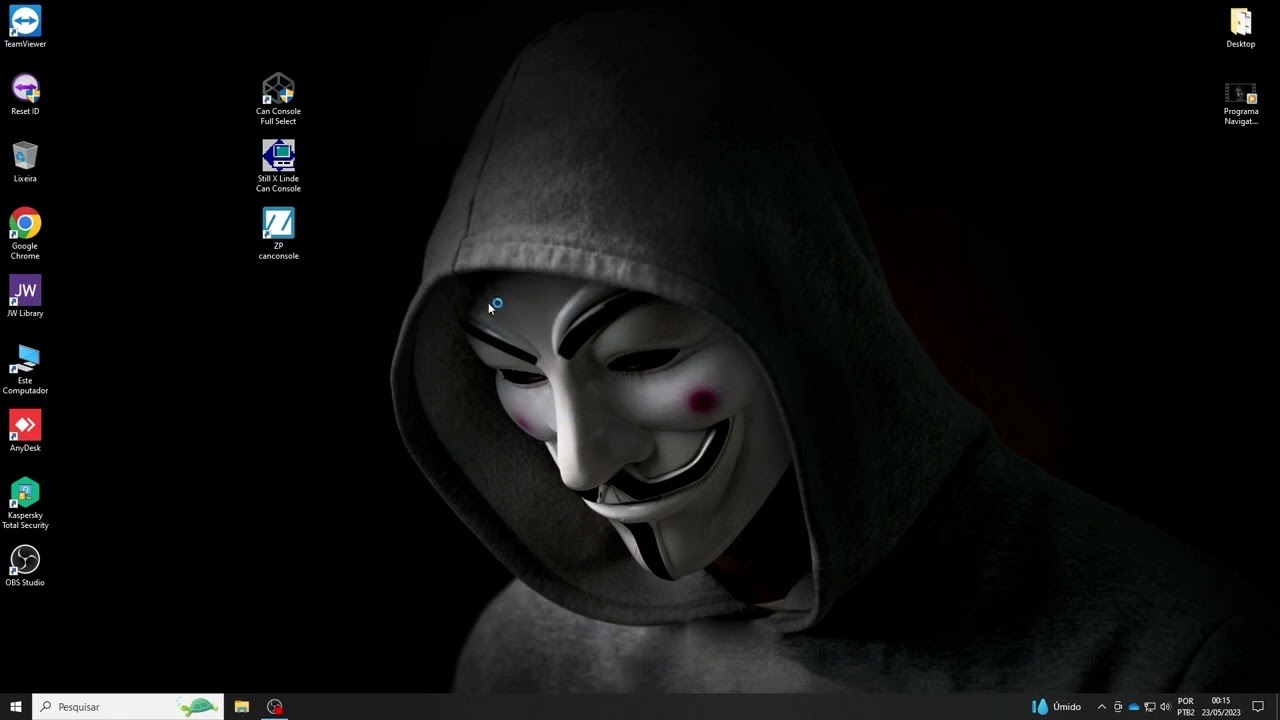Show hidden system tray icons
The height and width of the screenshot is (720, 1280).
coord(1102,707)
